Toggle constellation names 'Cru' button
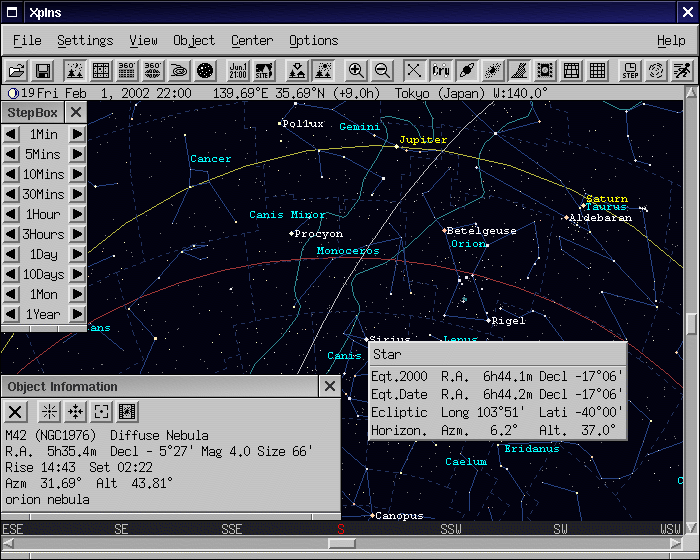The height and width of the screenshot is (560, 700). (x=441, y=71)
